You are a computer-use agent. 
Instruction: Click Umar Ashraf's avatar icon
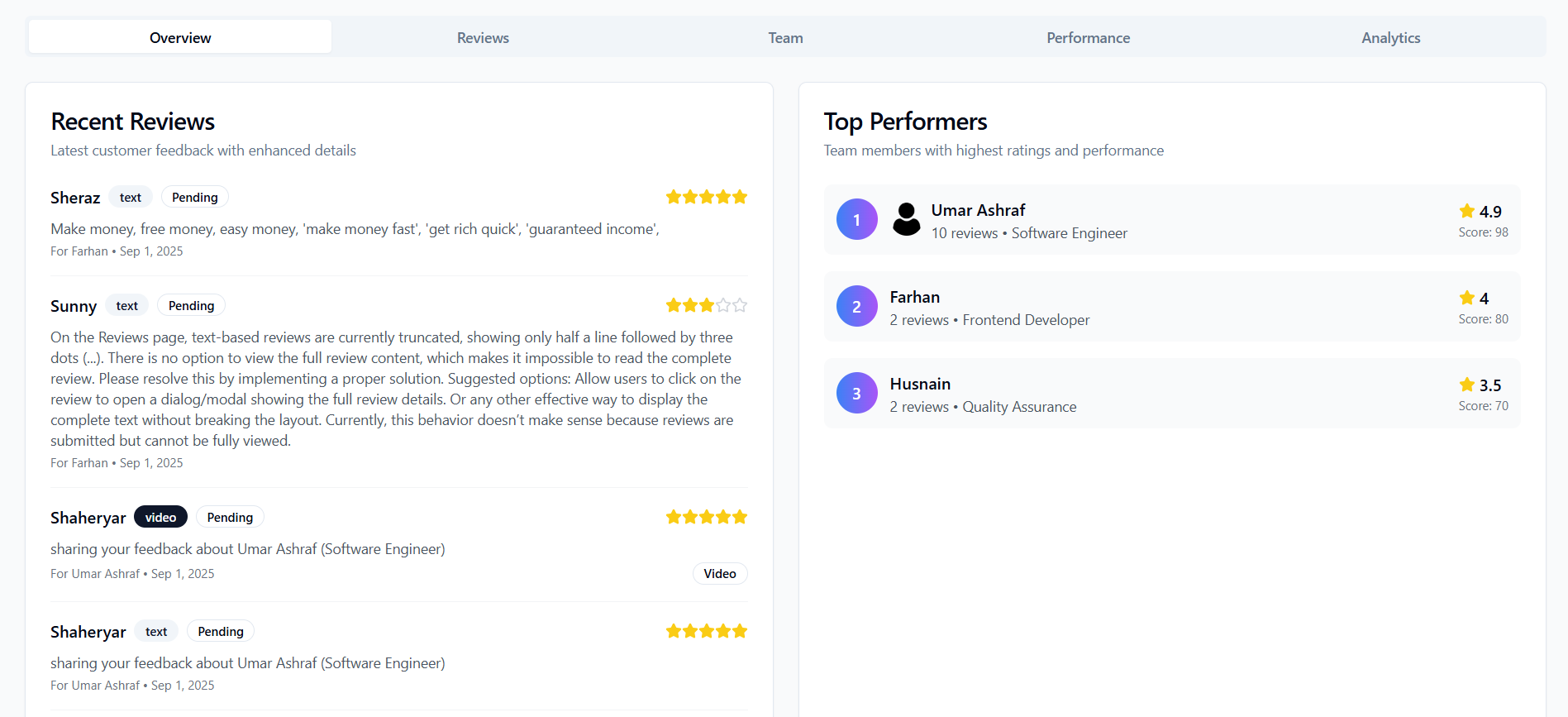click(x=906, y=219)
